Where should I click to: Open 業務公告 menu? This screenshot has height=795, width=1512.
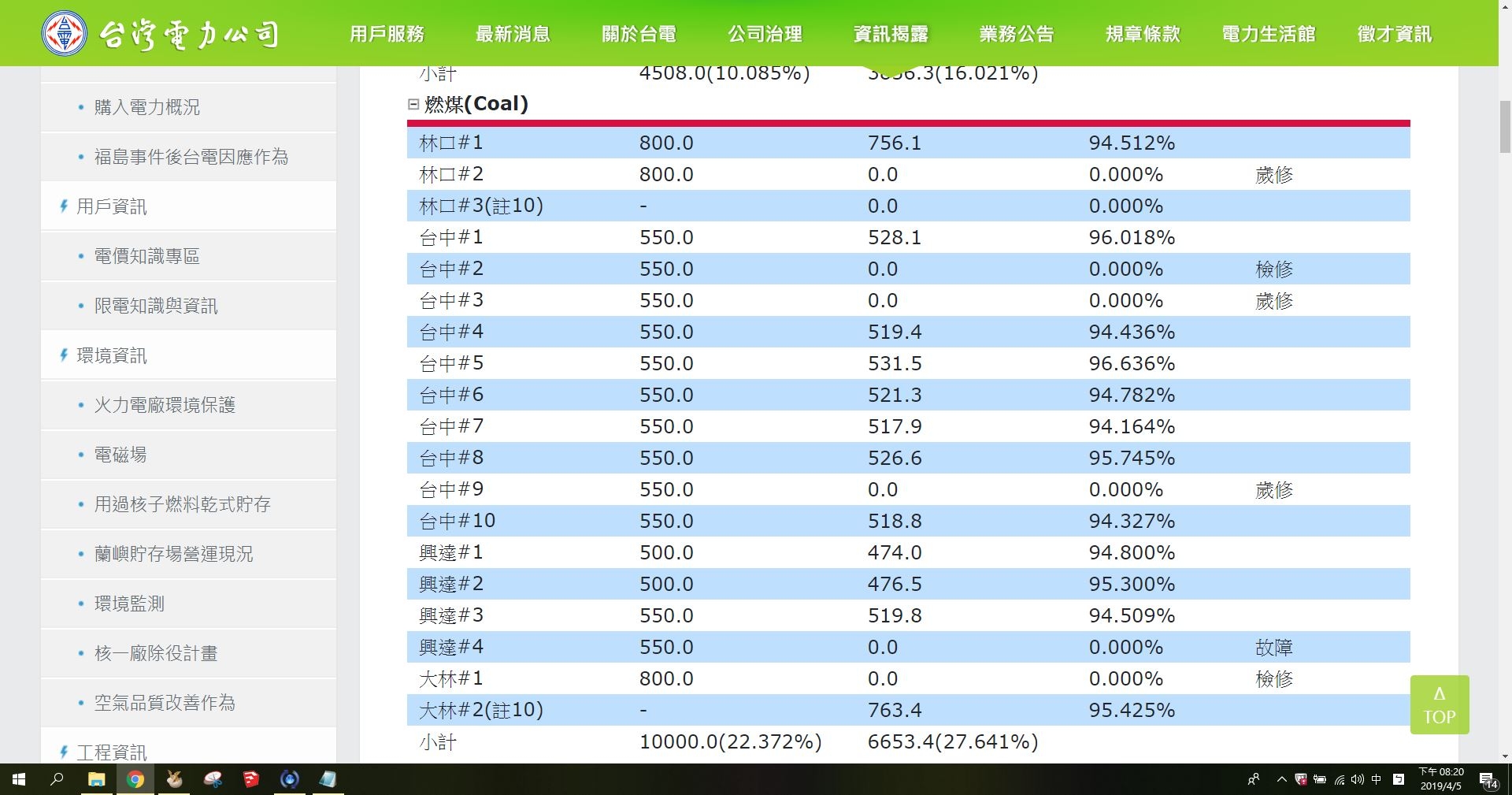(1017, 34)
